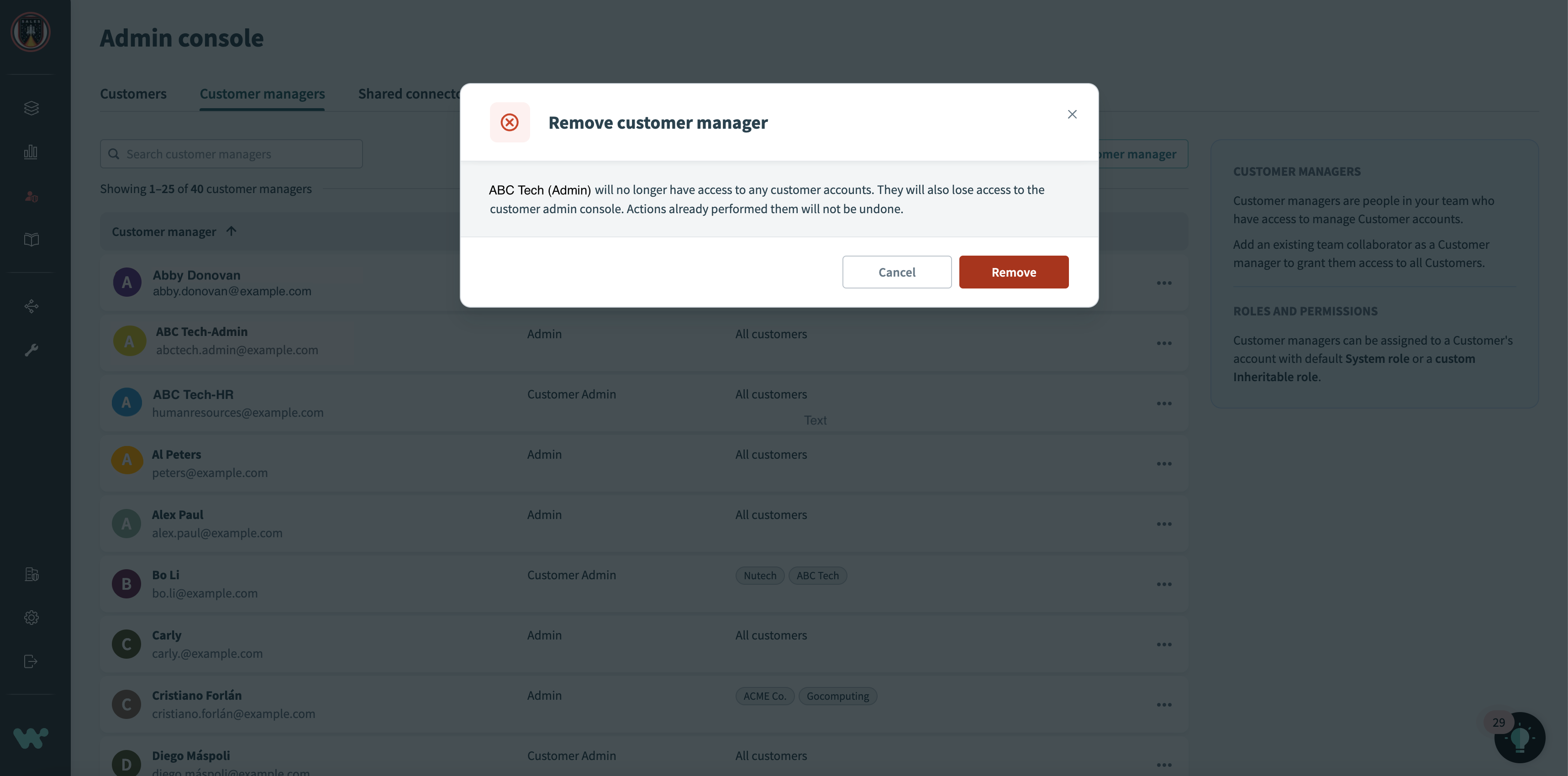Click the Remove button in the dialog
The image size is (1568, 776).
tap(1013, 272)
